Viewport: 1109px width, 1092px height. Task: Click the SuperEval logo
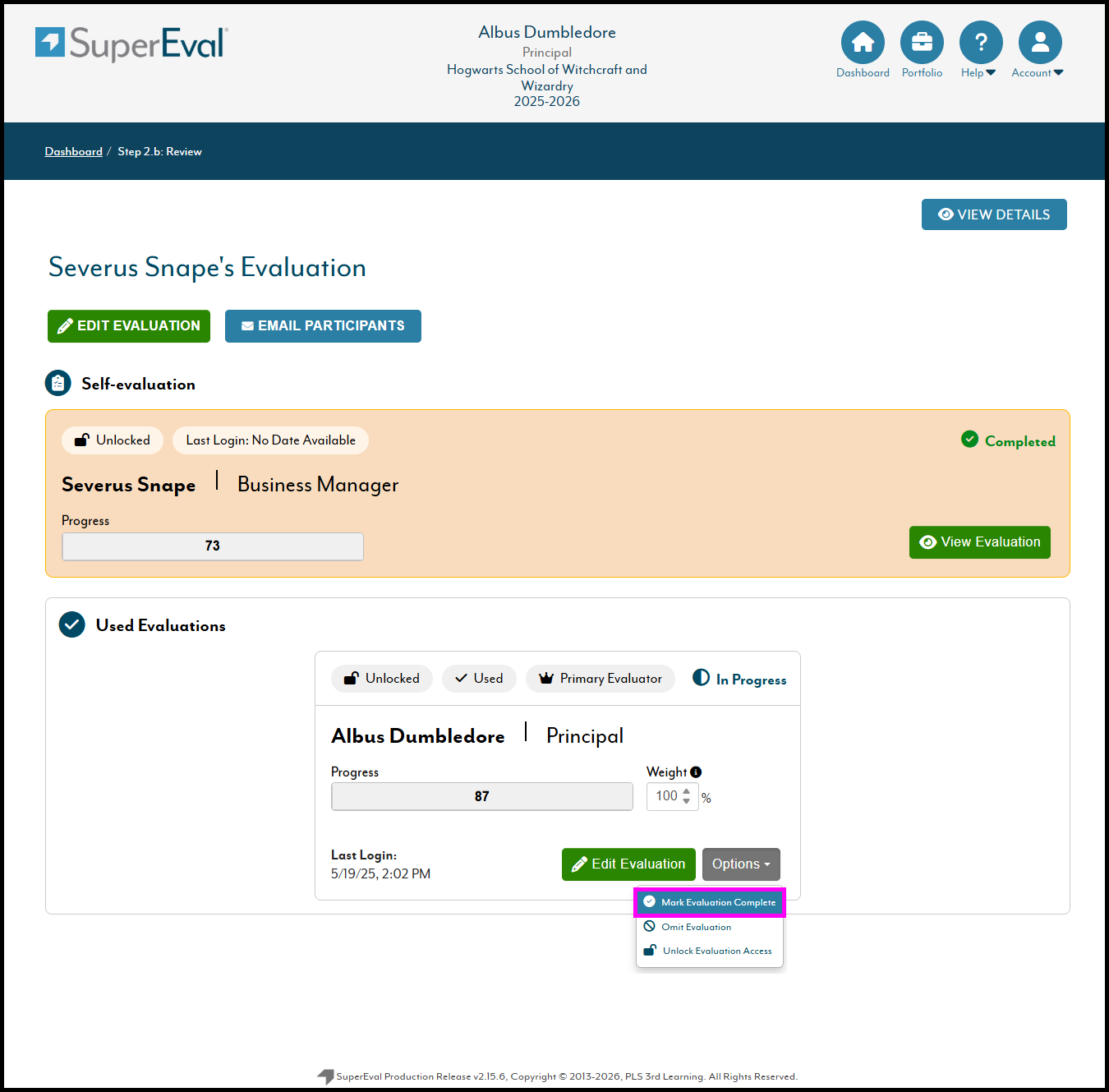pyautogui.click(x=131, y=44)
